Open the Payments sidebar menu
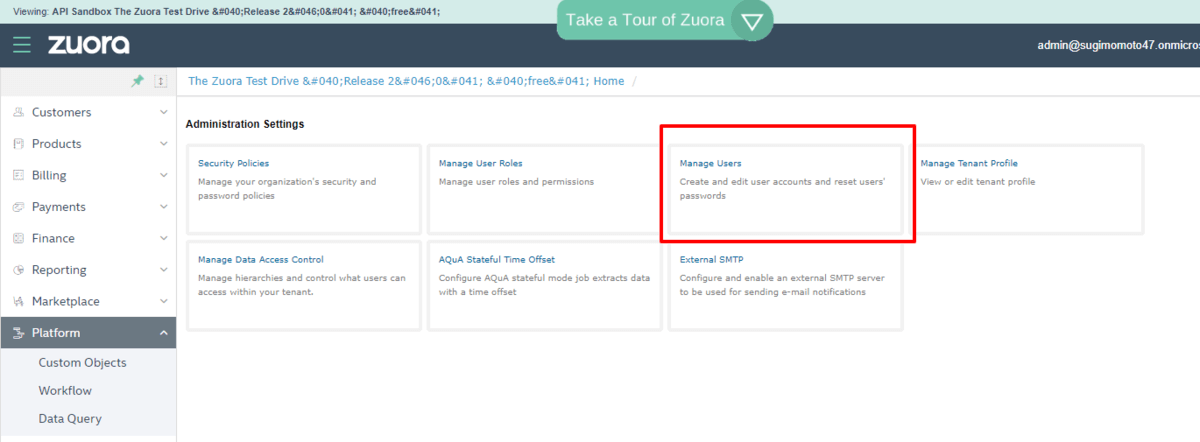 pos(88,207)
